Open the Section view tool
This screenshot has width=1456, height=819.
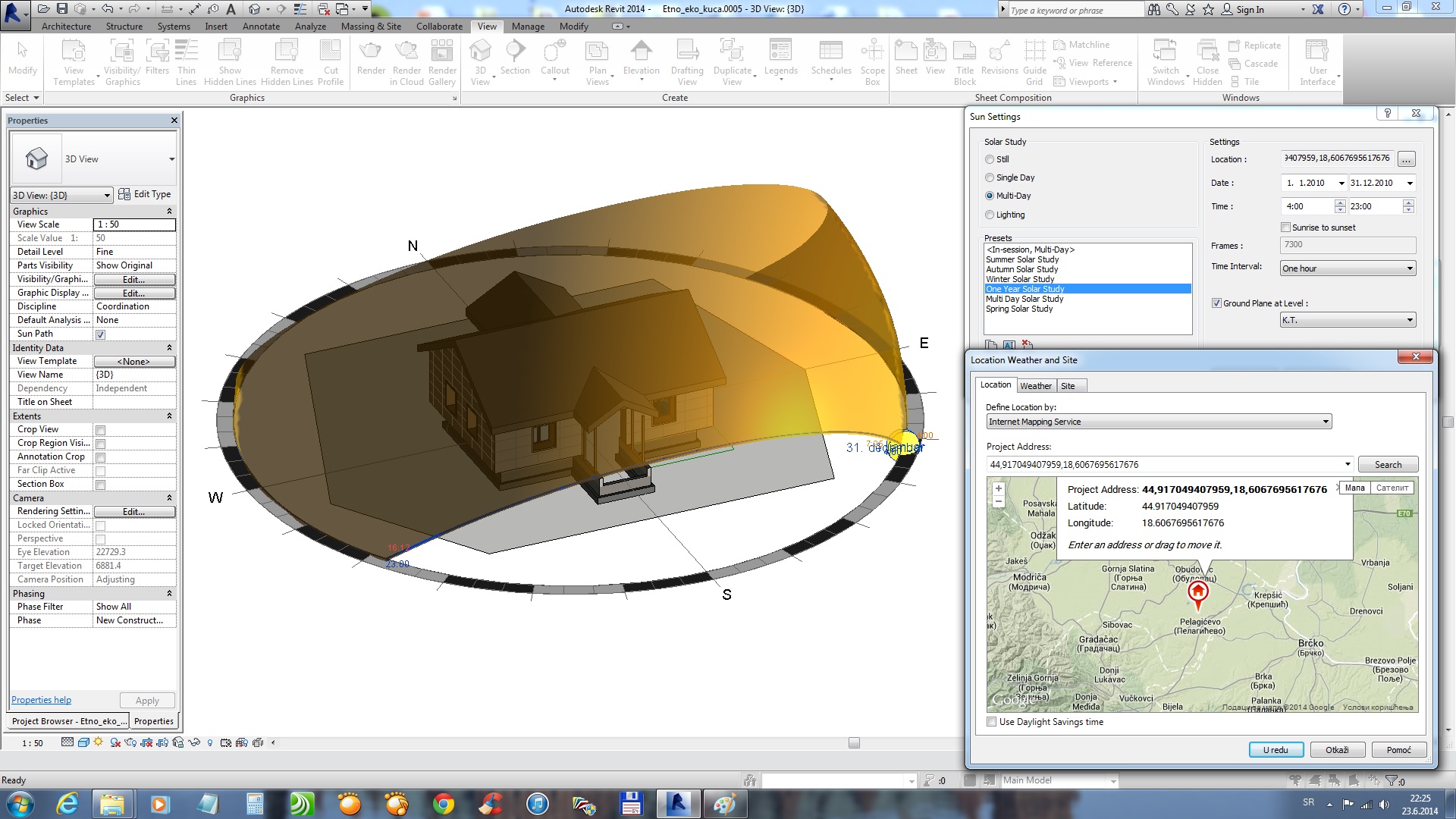pyautogui.click(x=515, y=59)
